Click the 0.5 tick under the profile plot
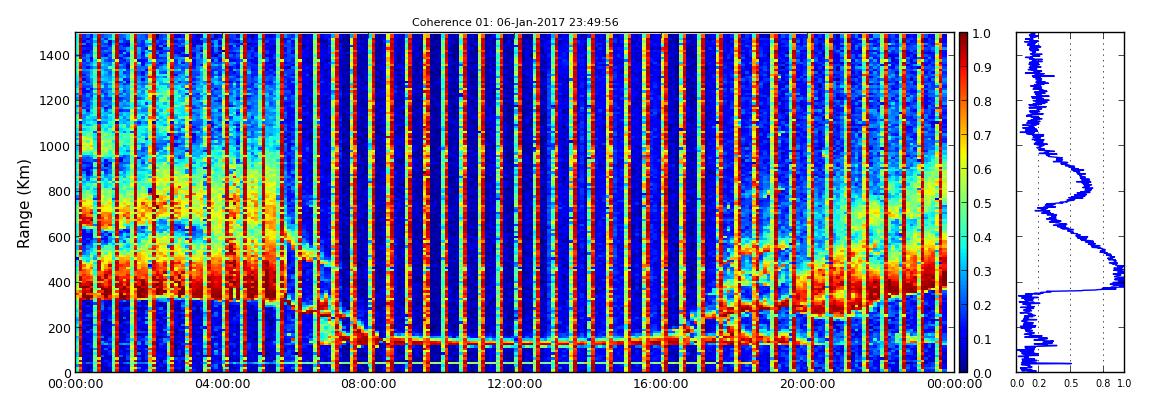The image size is (1150, 407). point(1071,384)
